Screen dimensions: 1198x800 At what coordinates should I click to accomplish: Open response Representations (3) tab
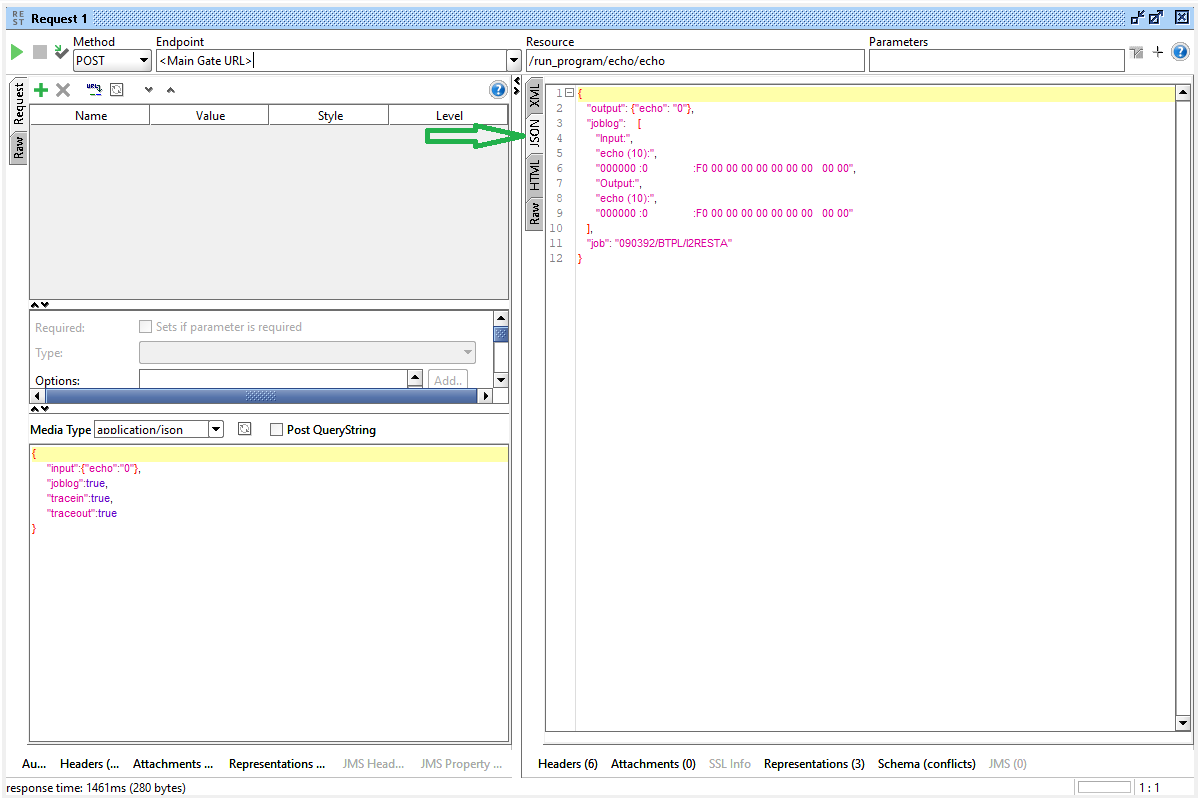pyautogui.click(x=814, y=763)
